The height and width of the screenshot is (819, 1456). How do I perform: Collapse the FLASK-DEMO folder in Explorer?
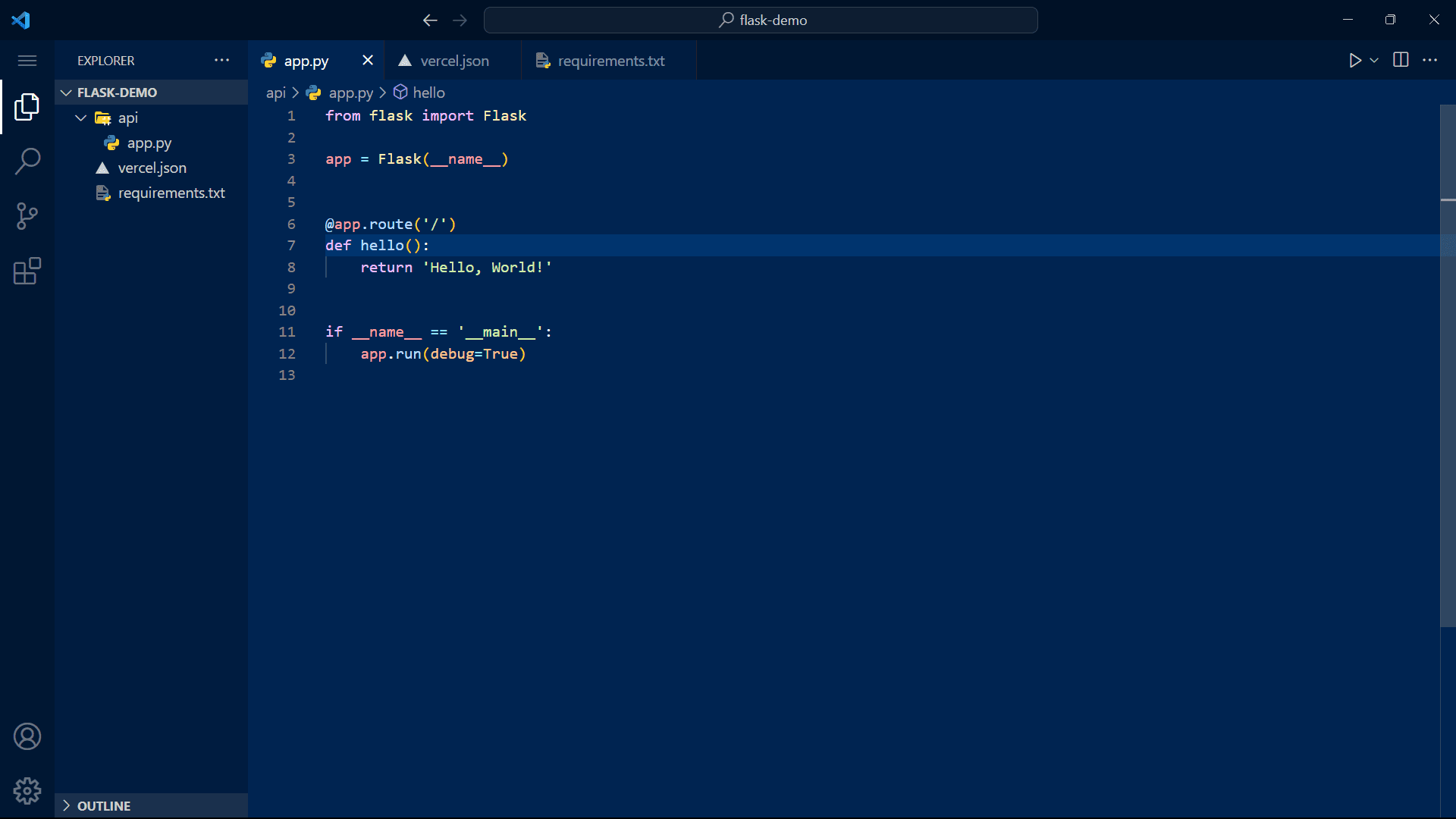click(66, 92)
